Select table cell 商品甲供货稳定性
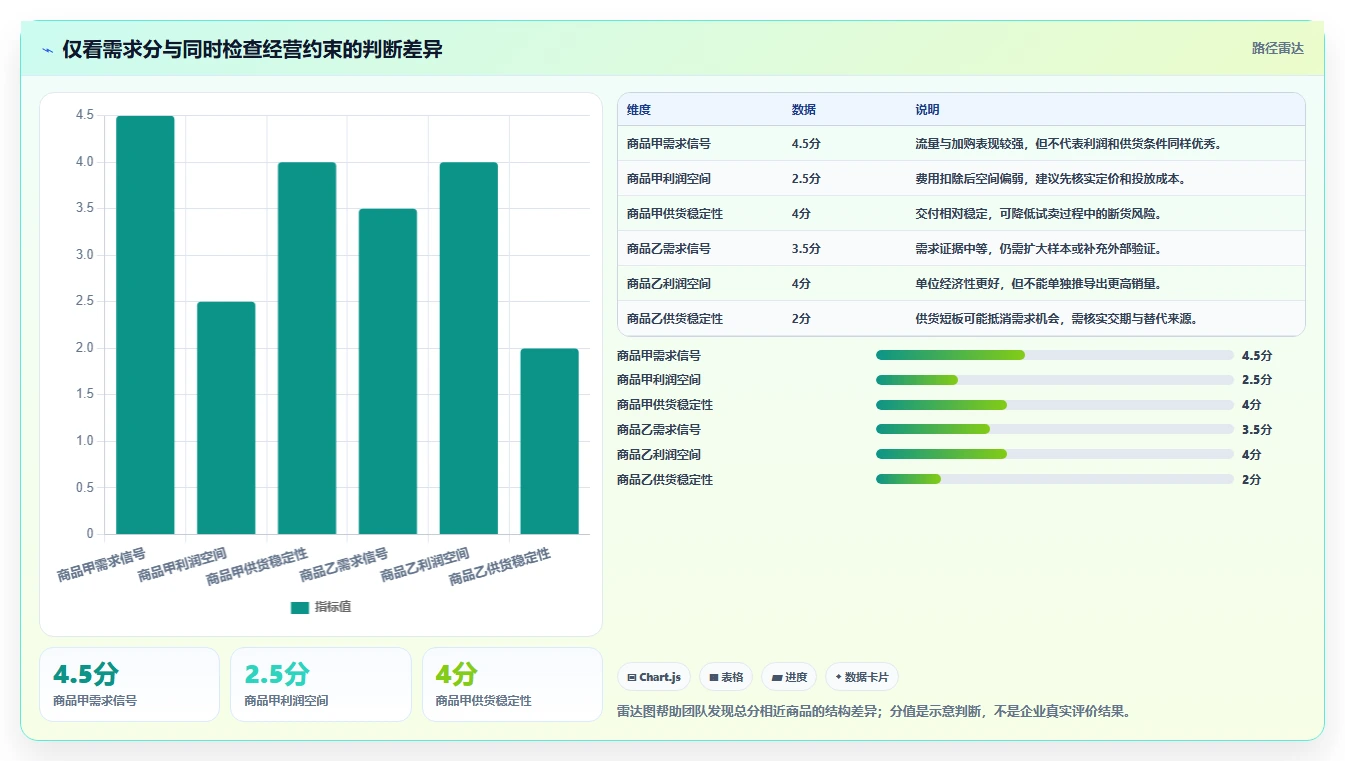 [675, 214]
